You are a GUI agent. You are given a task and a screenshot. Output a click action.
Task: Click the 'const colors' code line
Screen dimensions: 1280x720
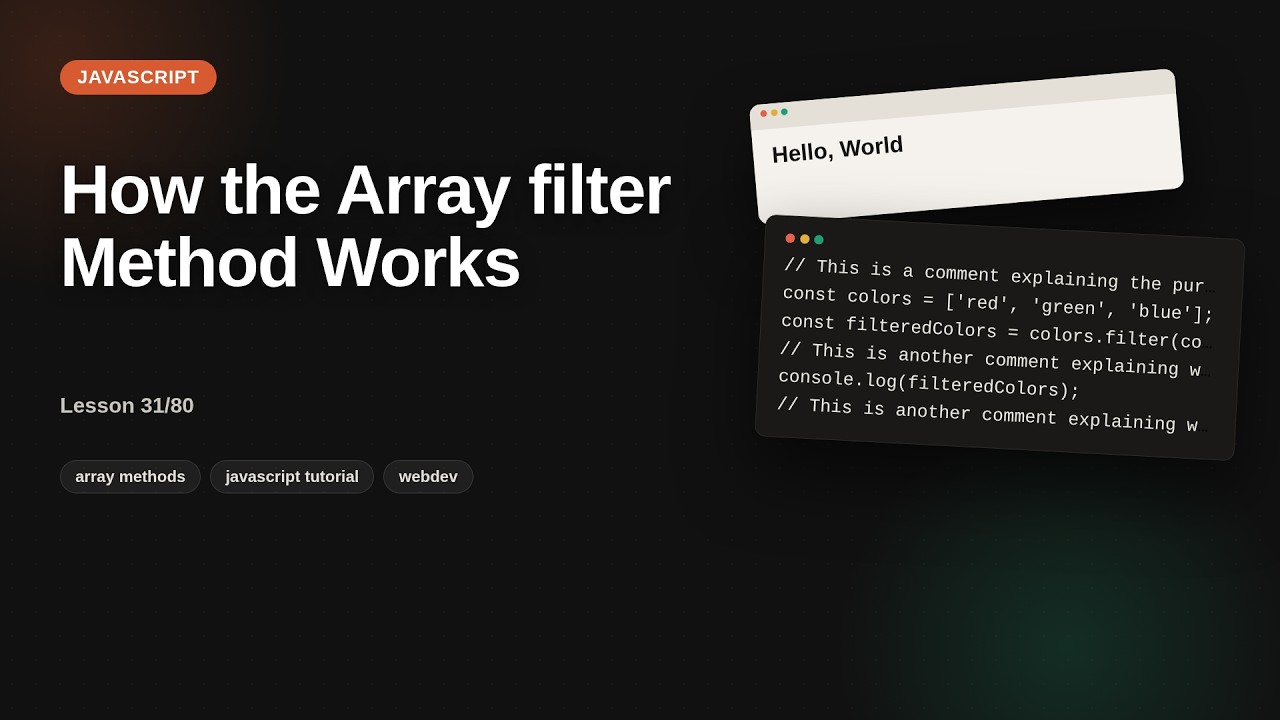point(997,305)
